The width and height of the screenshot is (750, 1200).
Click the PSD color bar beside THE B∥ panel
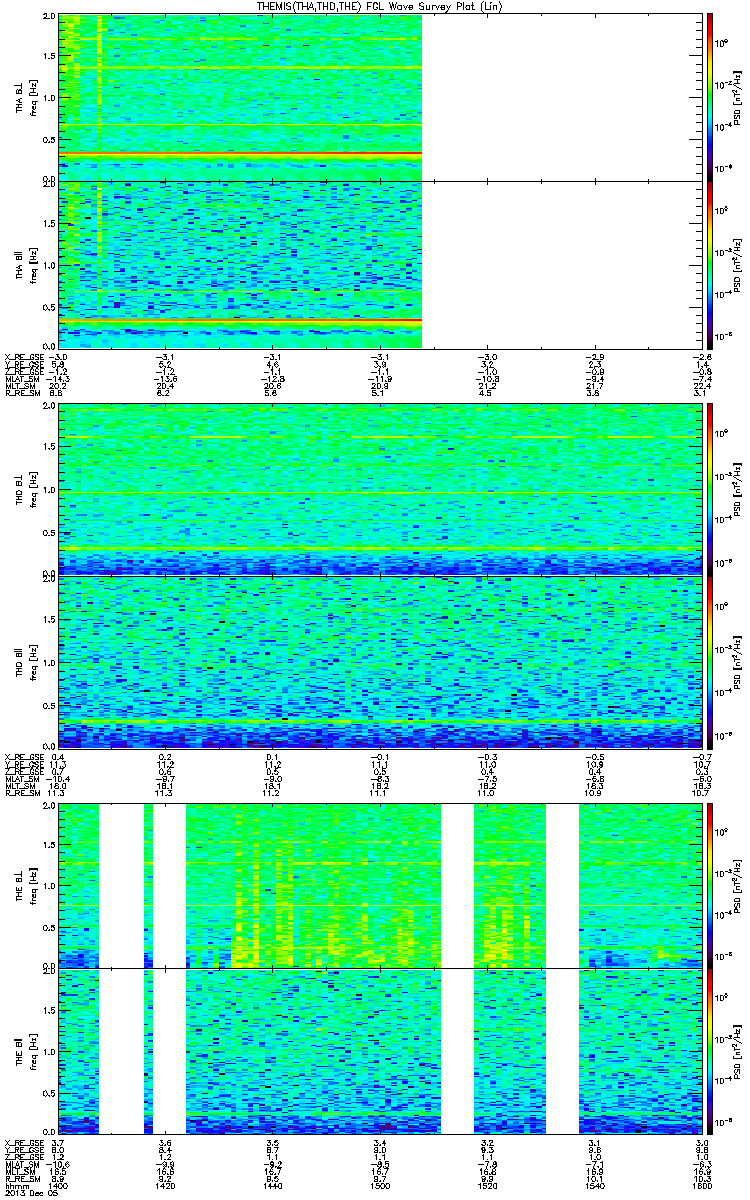[710, 1050]
